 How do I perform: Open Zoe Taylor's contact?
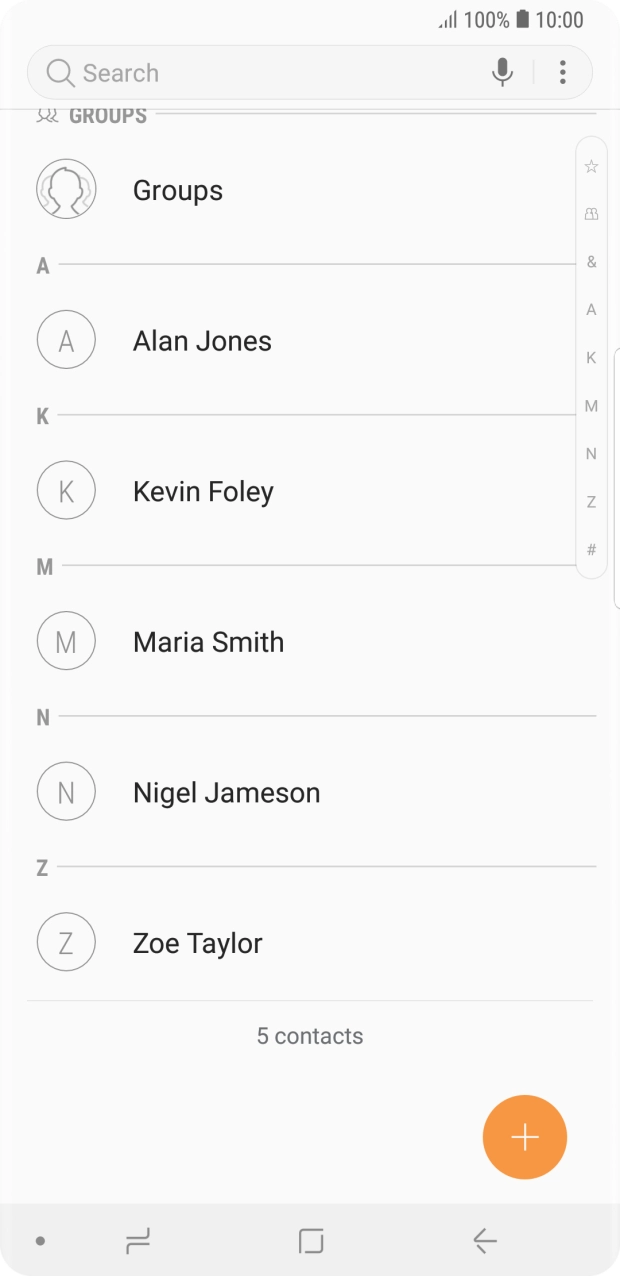(x=196, y=942)
